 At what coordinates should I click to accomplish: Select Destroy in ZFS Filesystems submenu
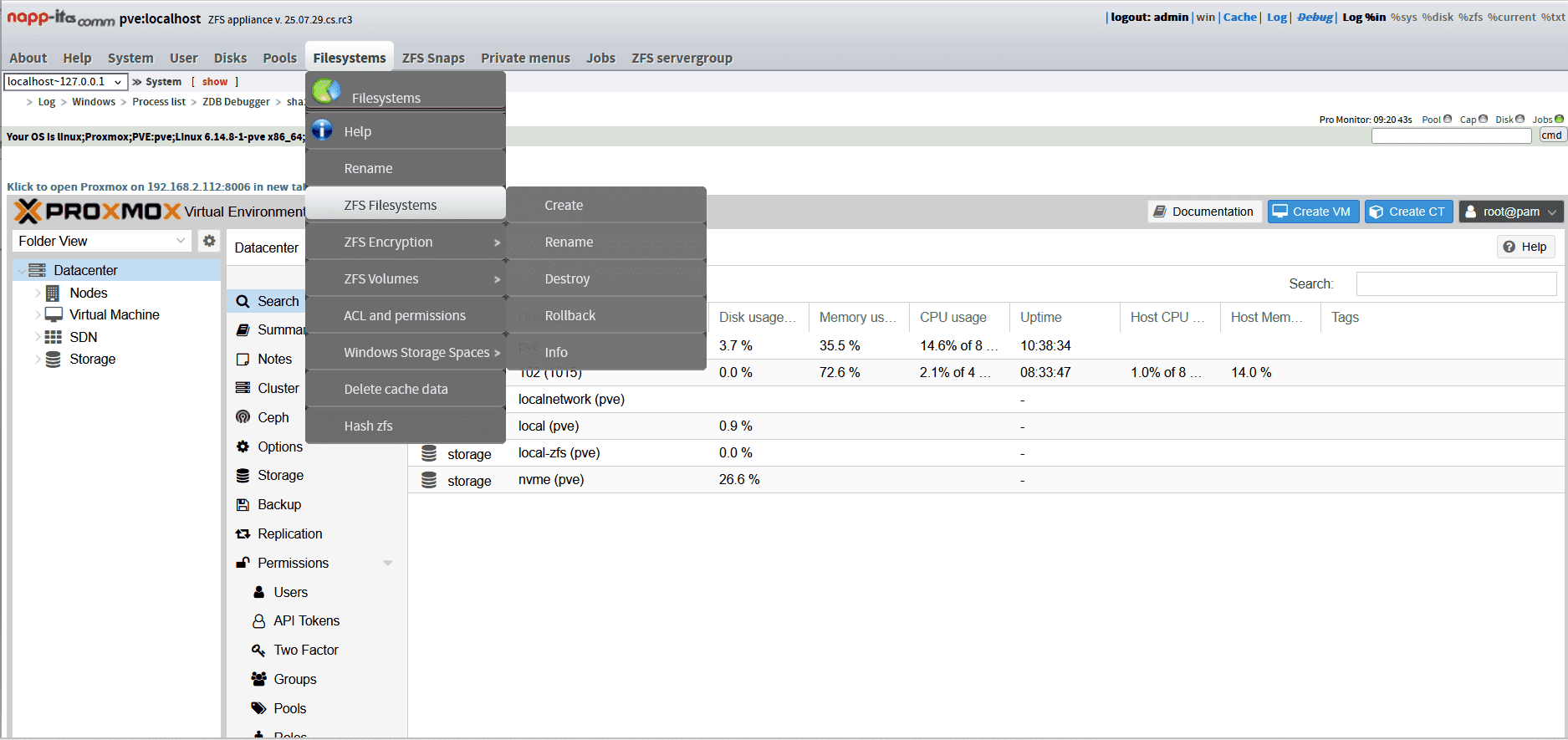606,278
